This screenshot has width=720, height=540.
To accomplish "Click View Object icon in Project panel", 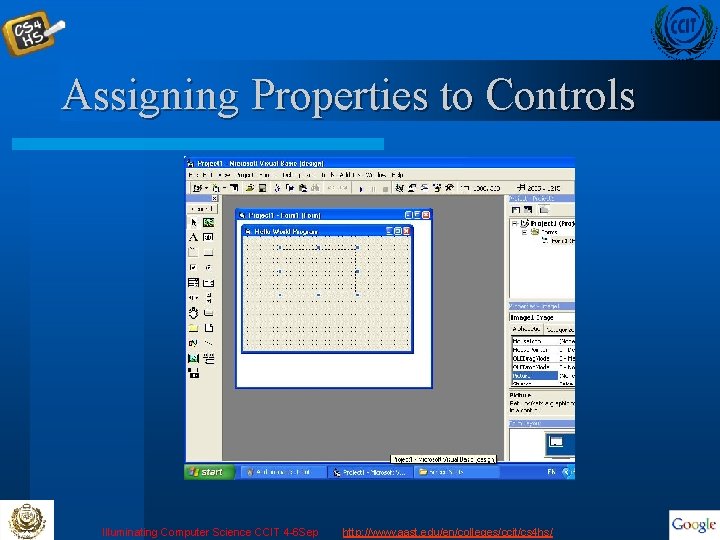I will [x=528, y=210].
